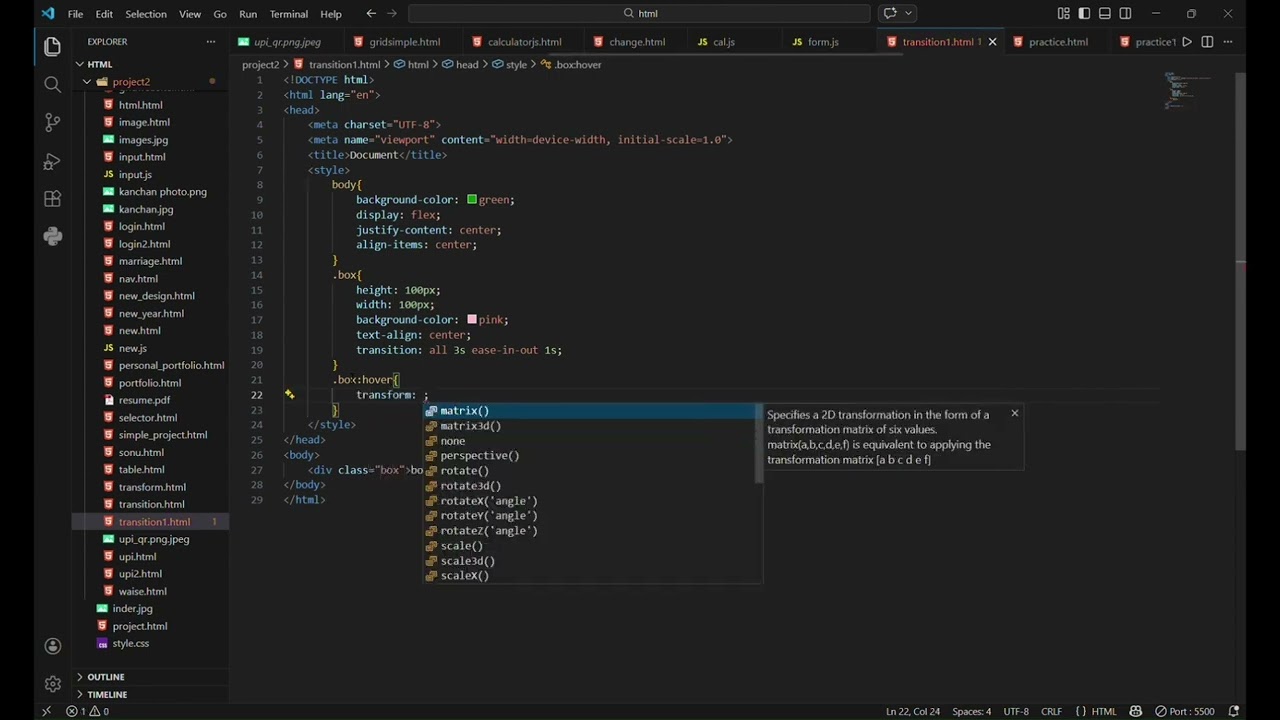Close the suggestion details popup
The image size is (1280, 720).
[1014, 413]
